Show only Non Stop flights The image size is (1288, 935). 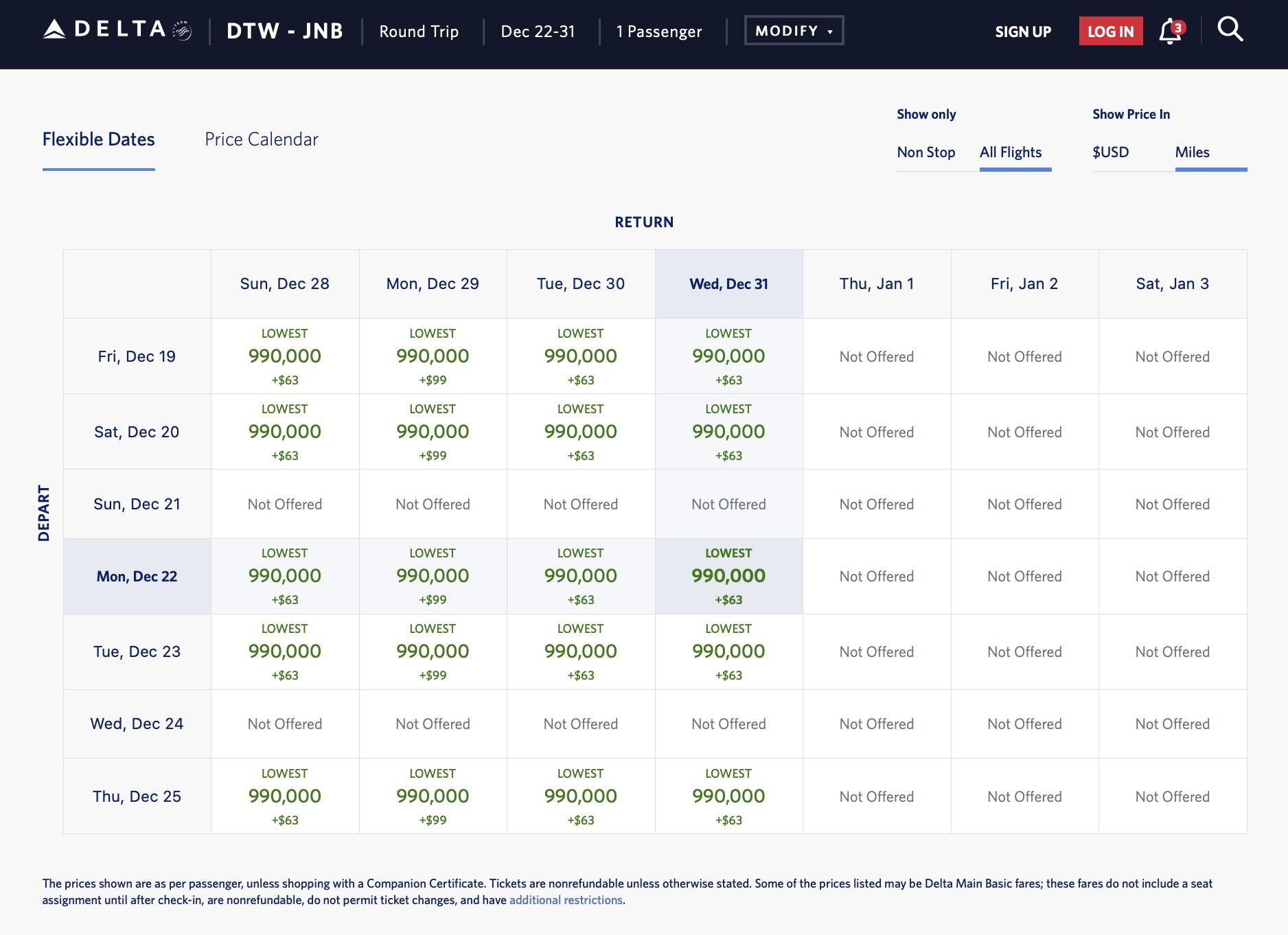point(925,152)
